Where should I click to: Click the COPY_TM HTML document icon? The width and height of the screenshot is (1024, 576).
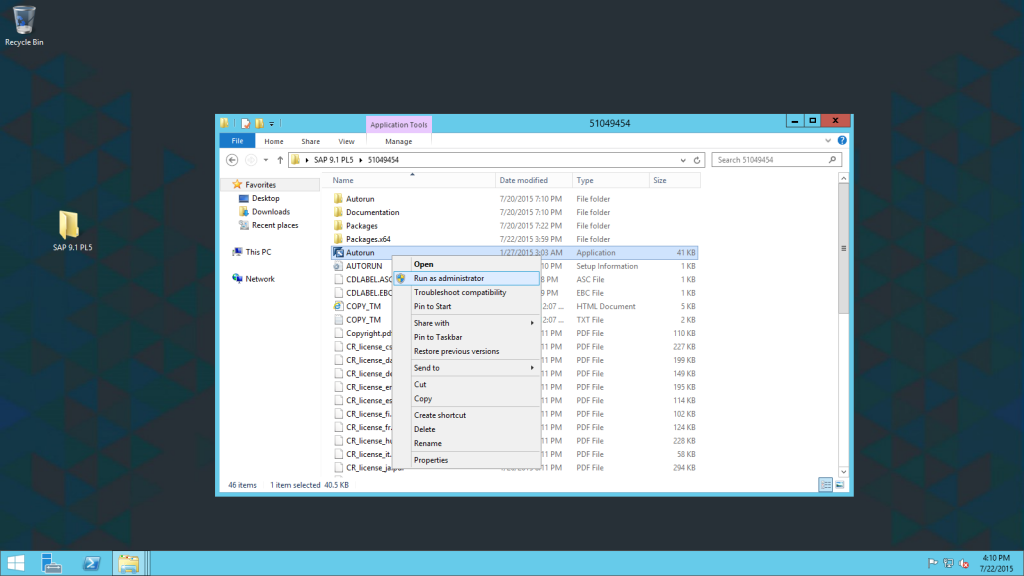tap(338, 306)
